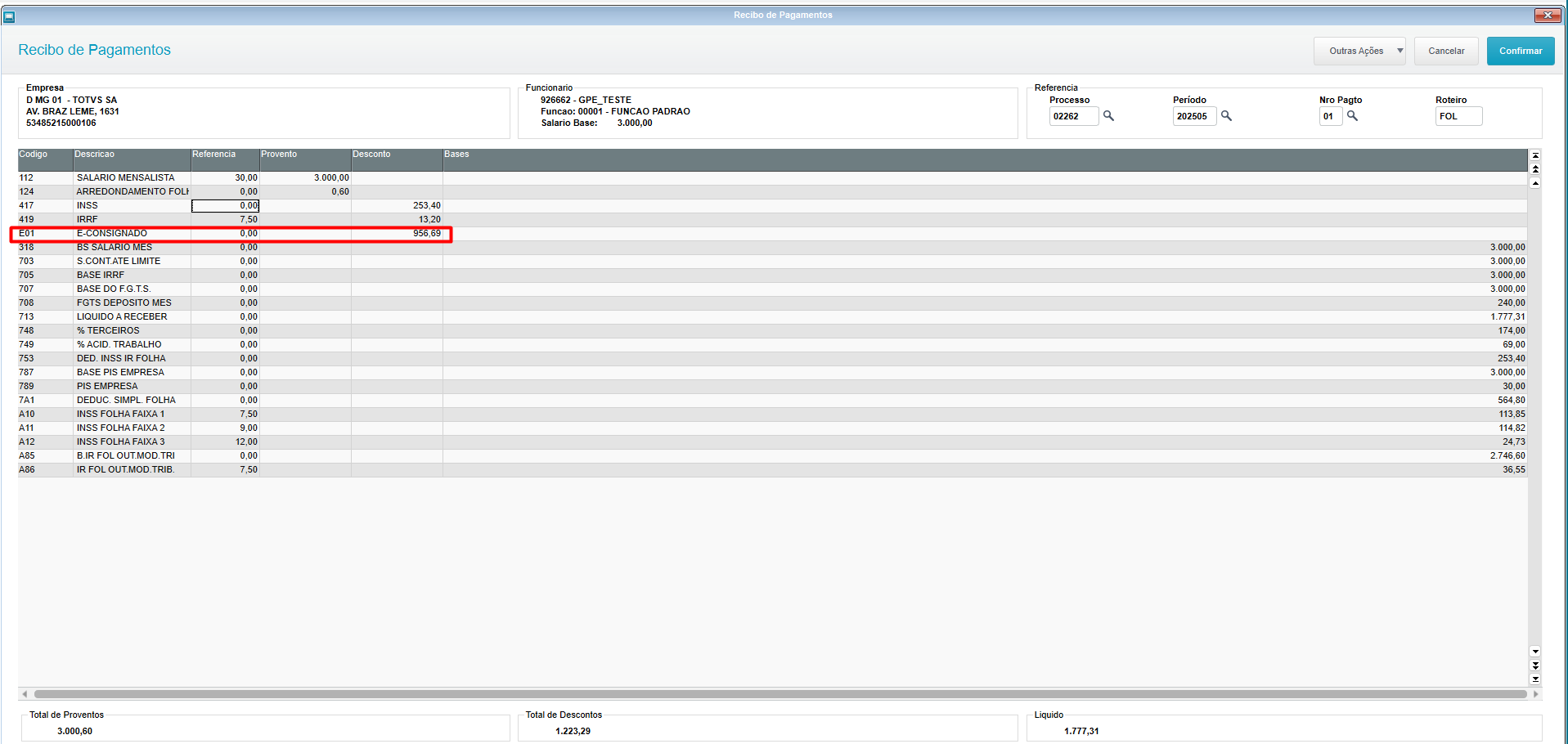The width and height of the screenshot is (1568, 744).
Task: Click the Liquido value 1.777,31
Action: coord(1081,731)
